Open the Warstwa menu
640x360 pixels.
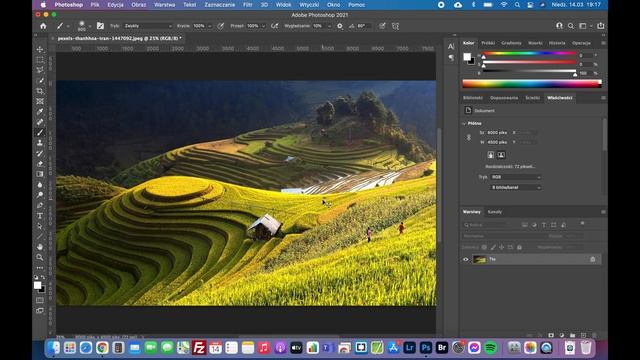[x=164, y=5]
